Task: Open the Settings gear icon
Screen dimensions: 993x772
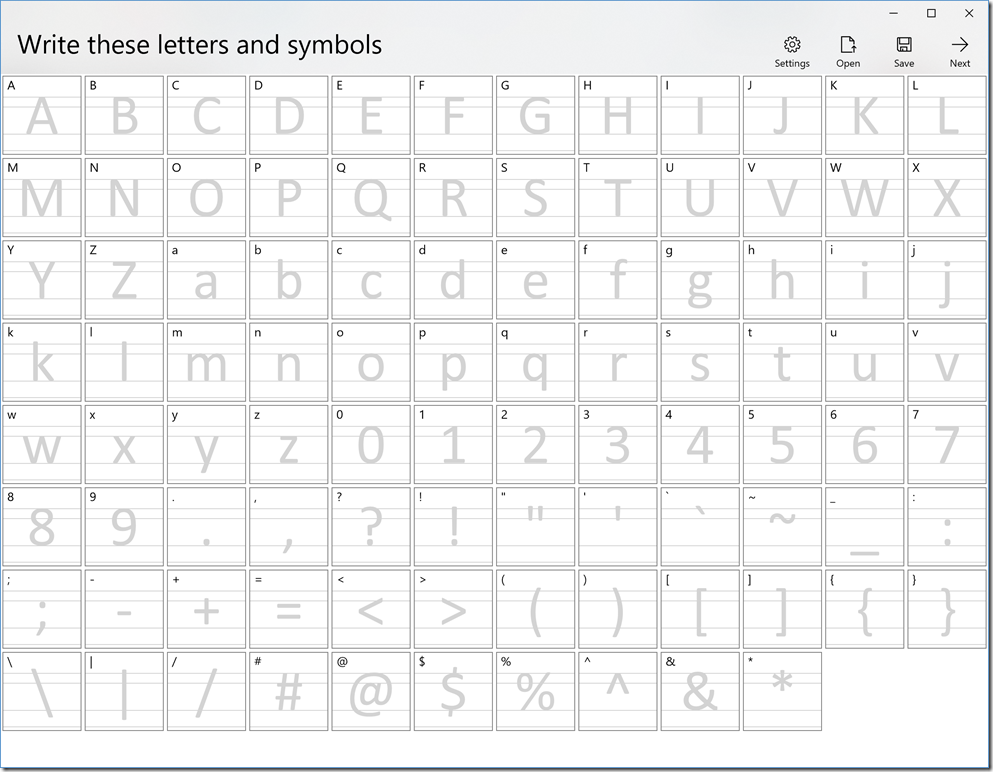Action: point(792,51)
